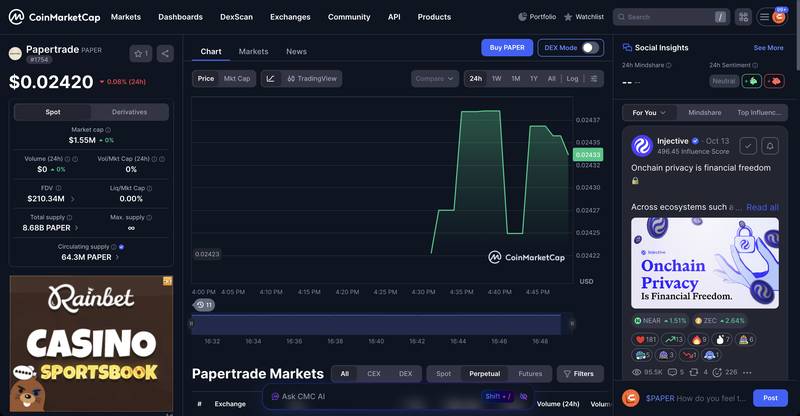800x416 pixels.
Task: Open Filters for Papertrade Markets
Action: pos(580,374)
